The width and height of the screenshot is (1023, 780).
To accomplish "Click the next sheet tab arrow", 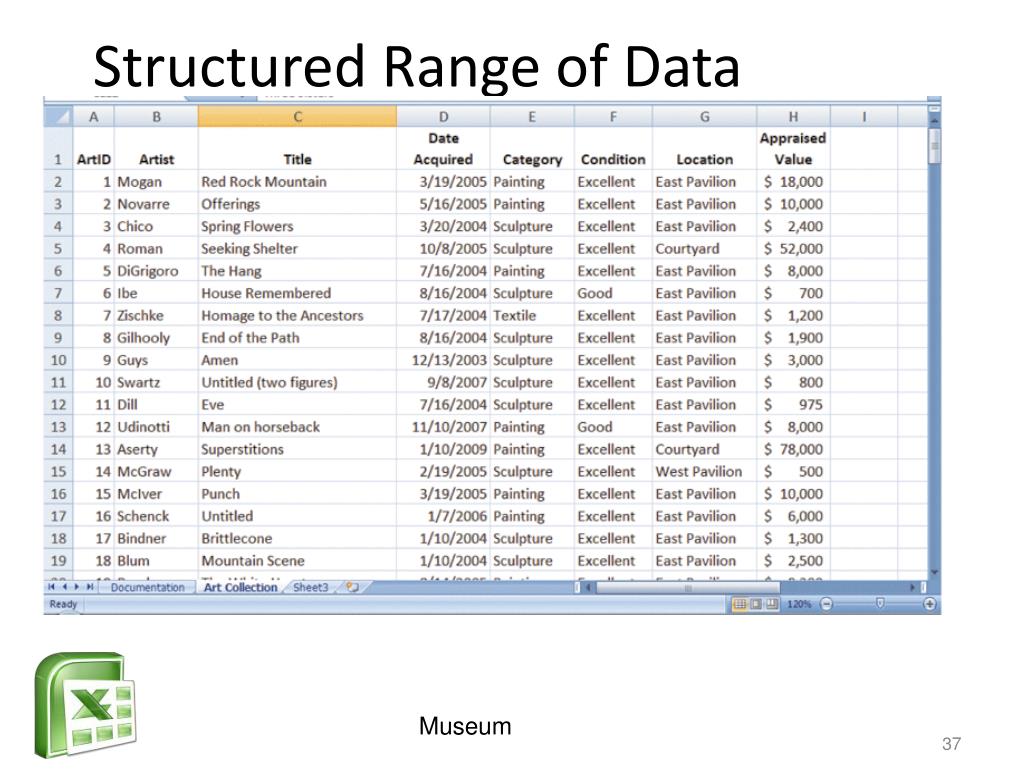I will click(x=77, y=587).
